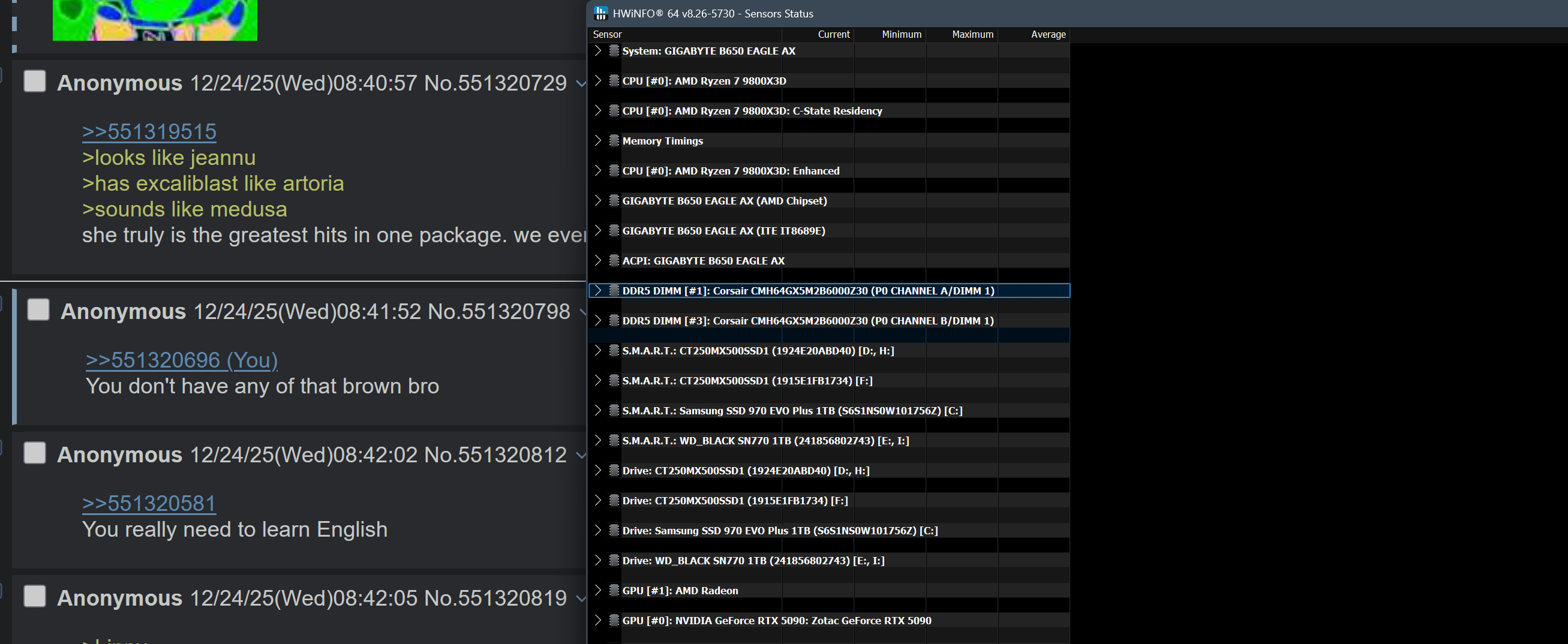This screenshot has height=644, width=1568.
Task: Click the chip icon of DDR5 DIMM [#1]
Action: [614, 290]
